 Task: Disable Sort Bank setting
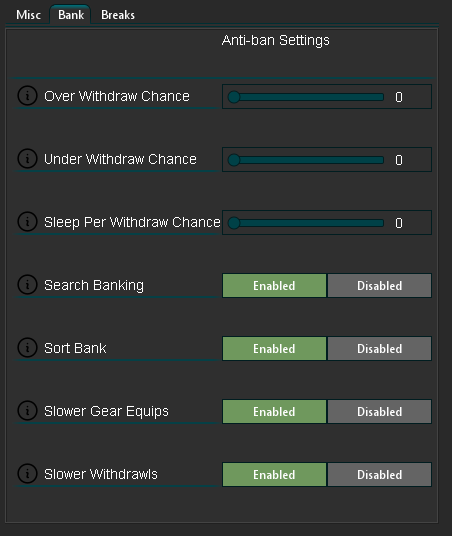pyautogui.click(x=380, y=348)
